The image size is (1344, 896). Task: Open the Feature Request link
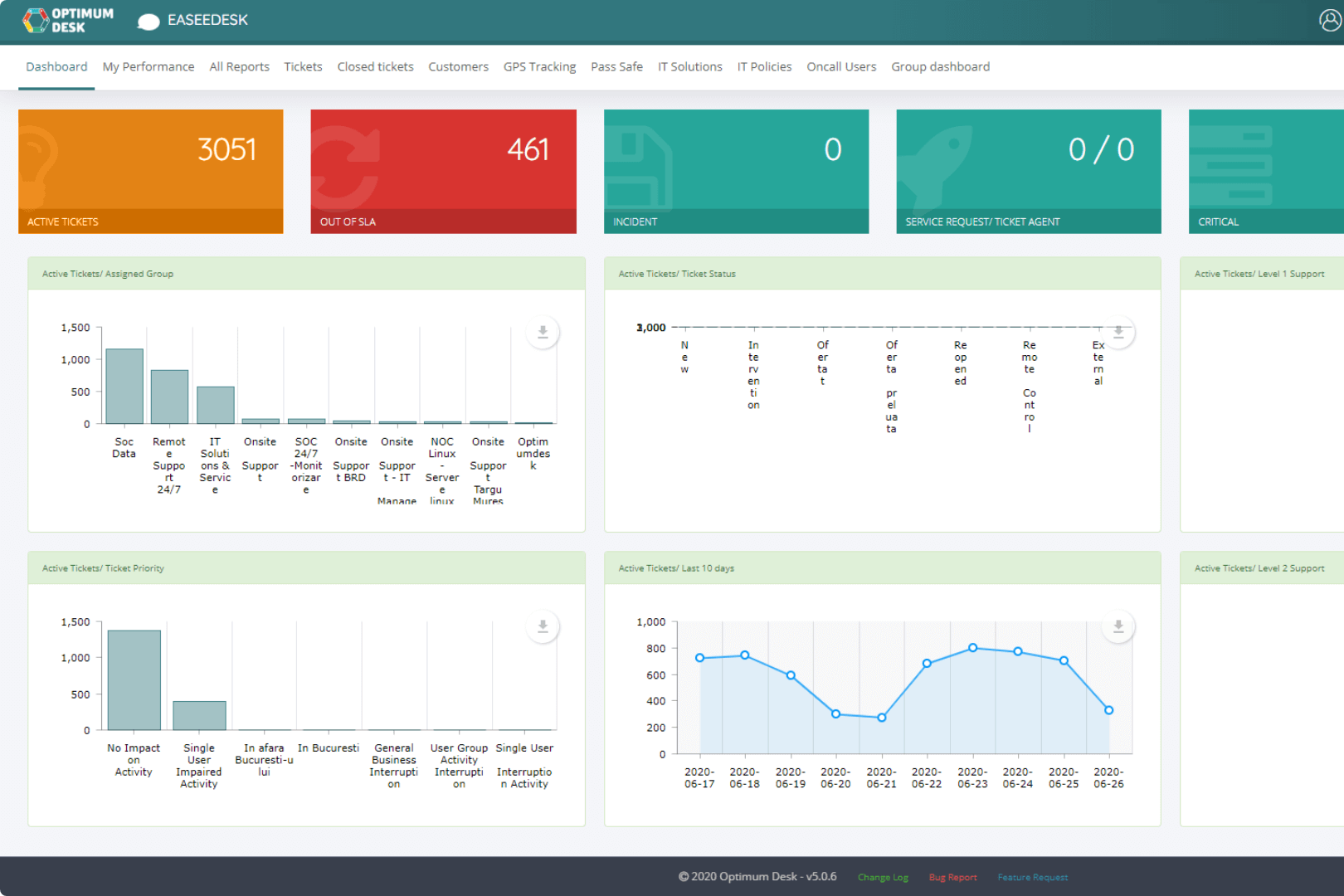(x=1032, y=877)
